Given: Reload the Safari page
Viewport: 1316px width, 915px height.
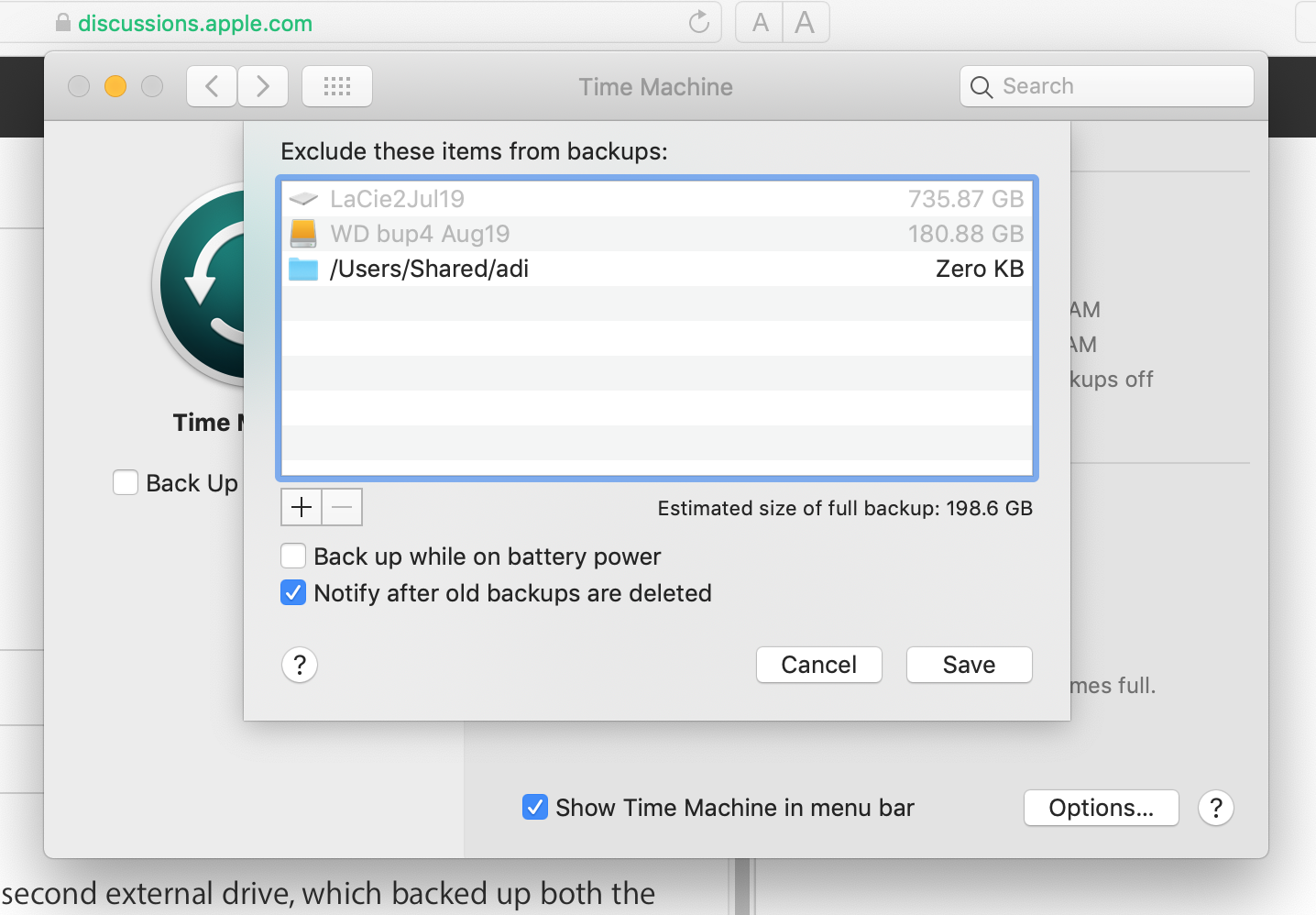Looking at the screenshot, I should 699,22.
